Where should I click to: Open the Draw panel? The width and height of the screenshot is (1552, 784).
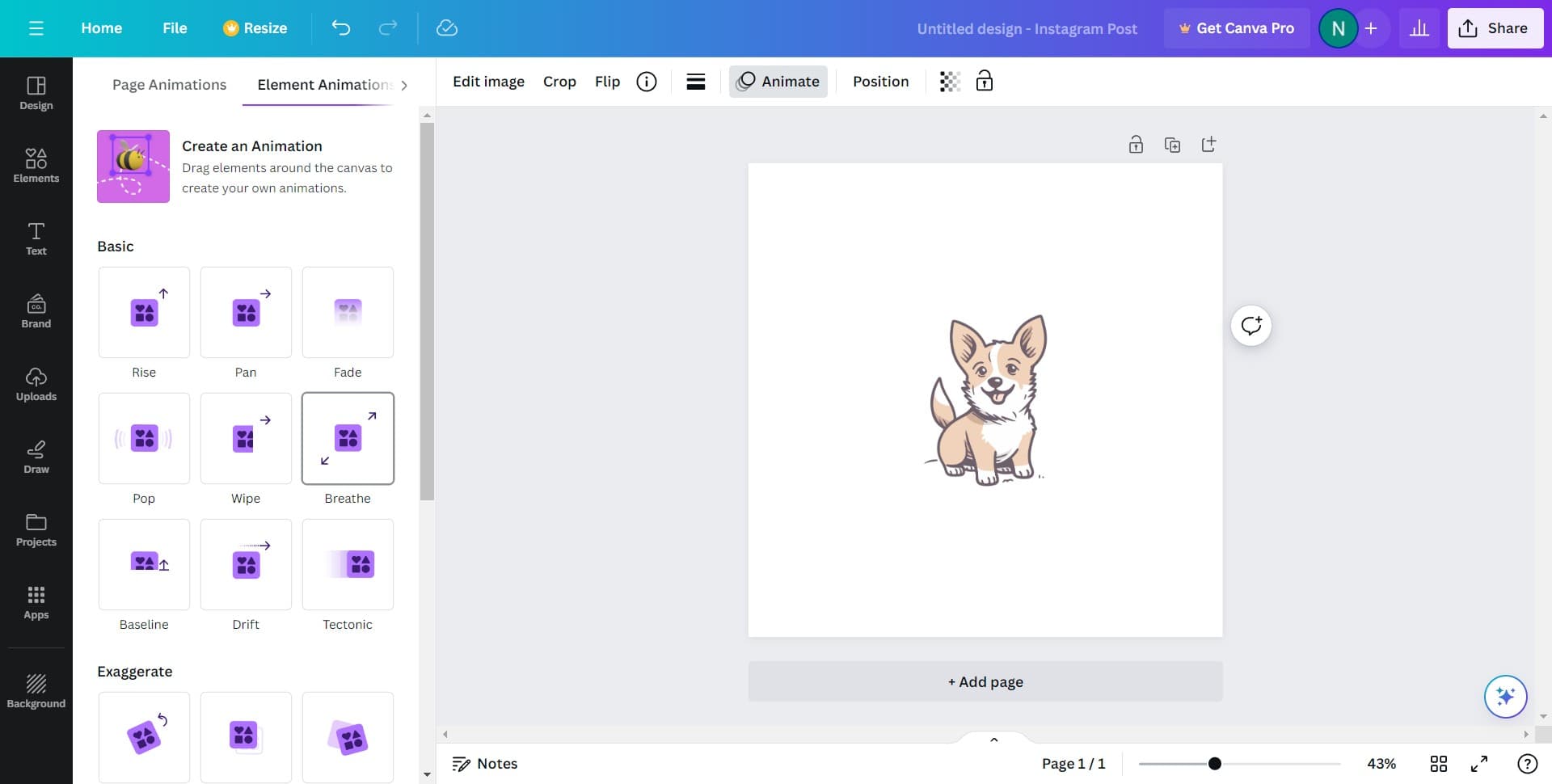[x=36, y=457]
